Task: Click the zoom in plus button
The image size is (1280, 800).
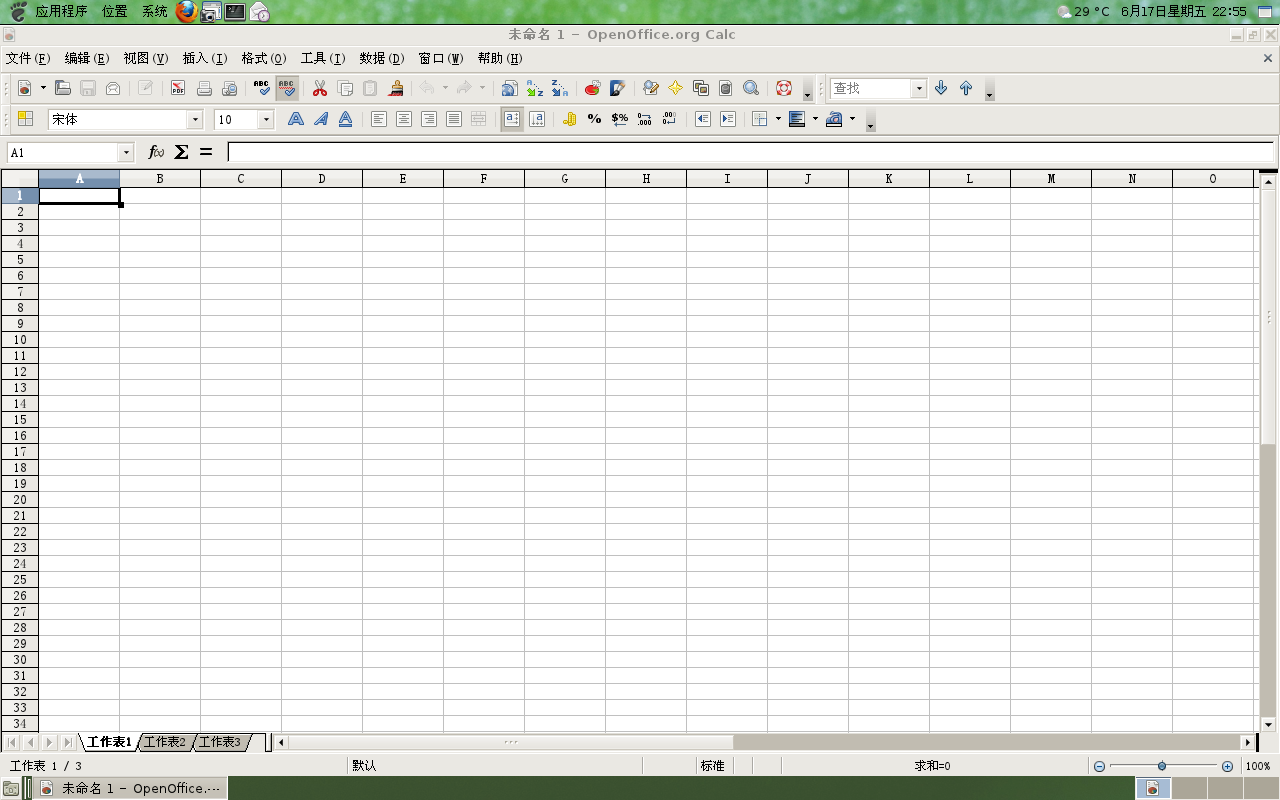Action: click(x=1227, y=766)
